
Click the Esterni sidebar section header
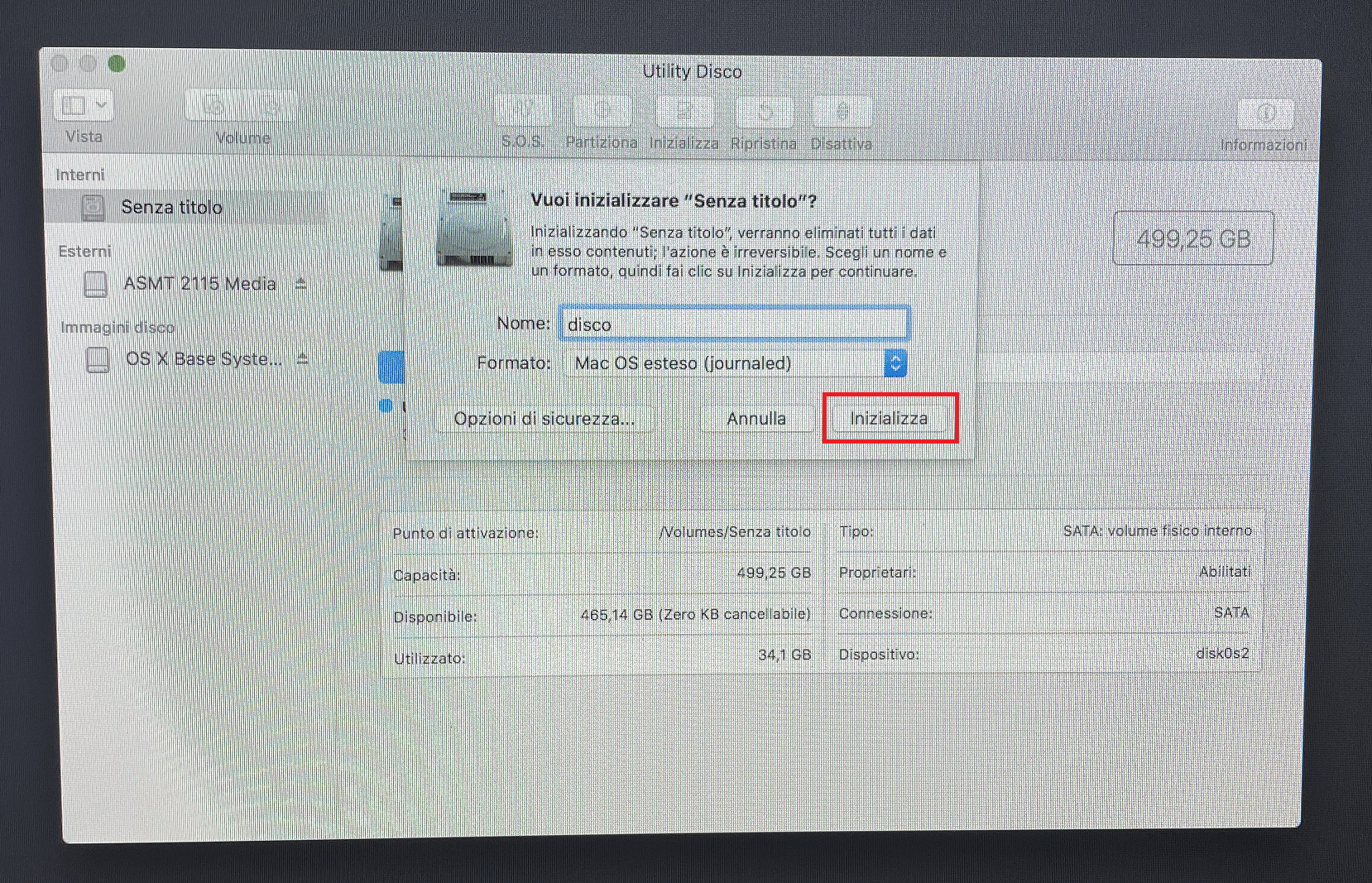coord(84,251)
